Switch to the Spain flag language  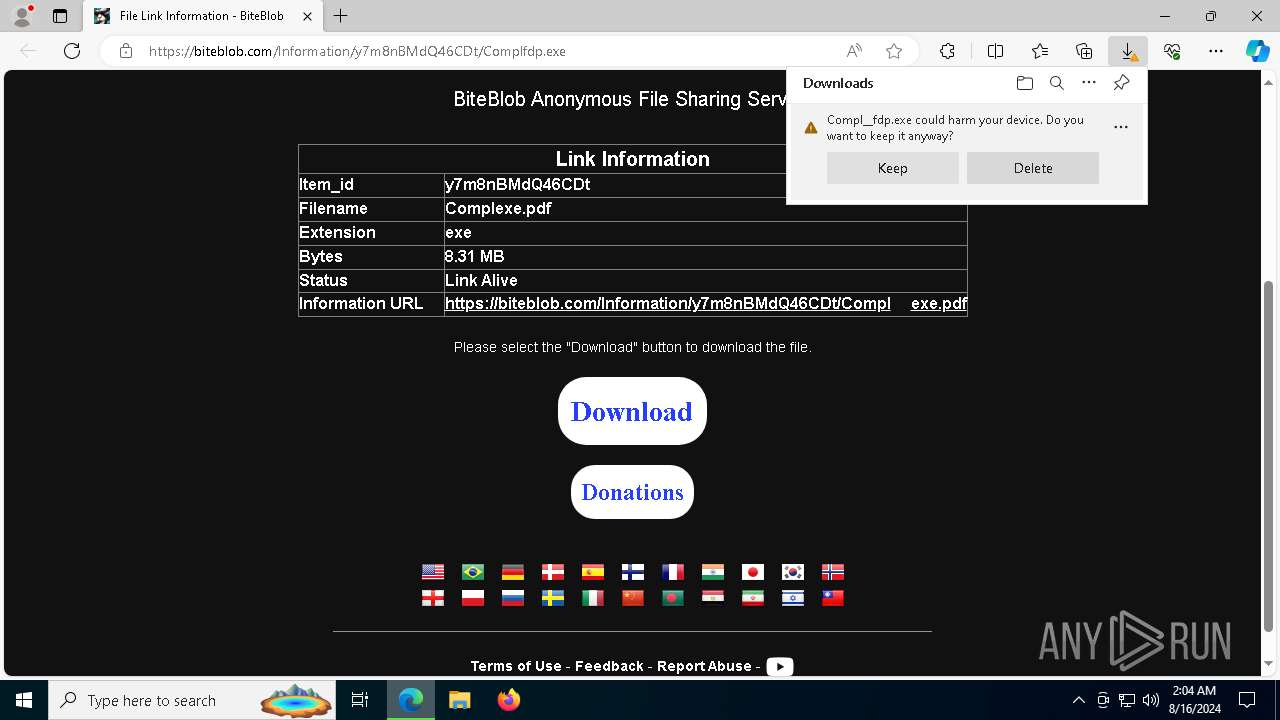593,572
